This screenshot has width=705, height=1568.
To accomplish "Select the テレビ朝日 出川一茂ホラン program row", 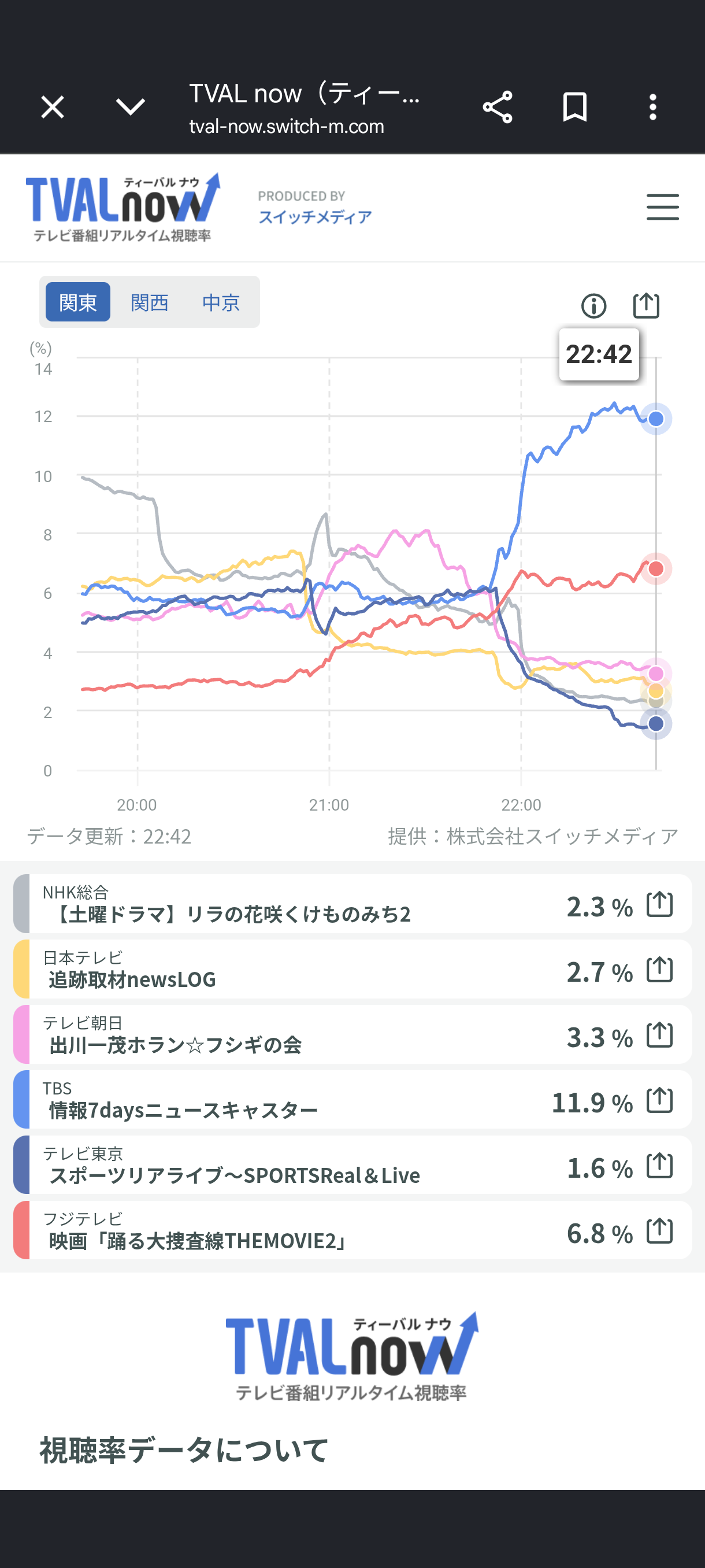I will (352, 1035).
